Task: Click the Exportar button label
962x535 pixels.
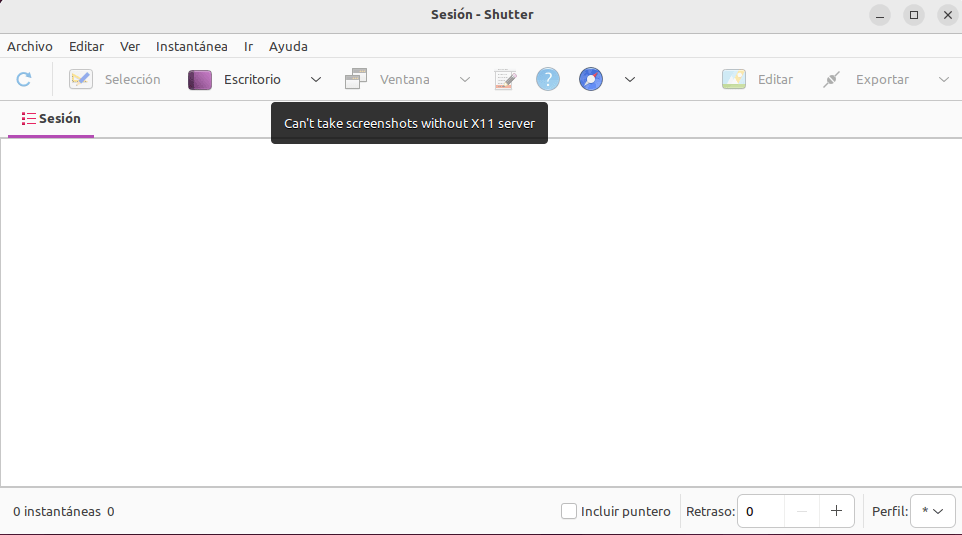Action: point(882,80)
